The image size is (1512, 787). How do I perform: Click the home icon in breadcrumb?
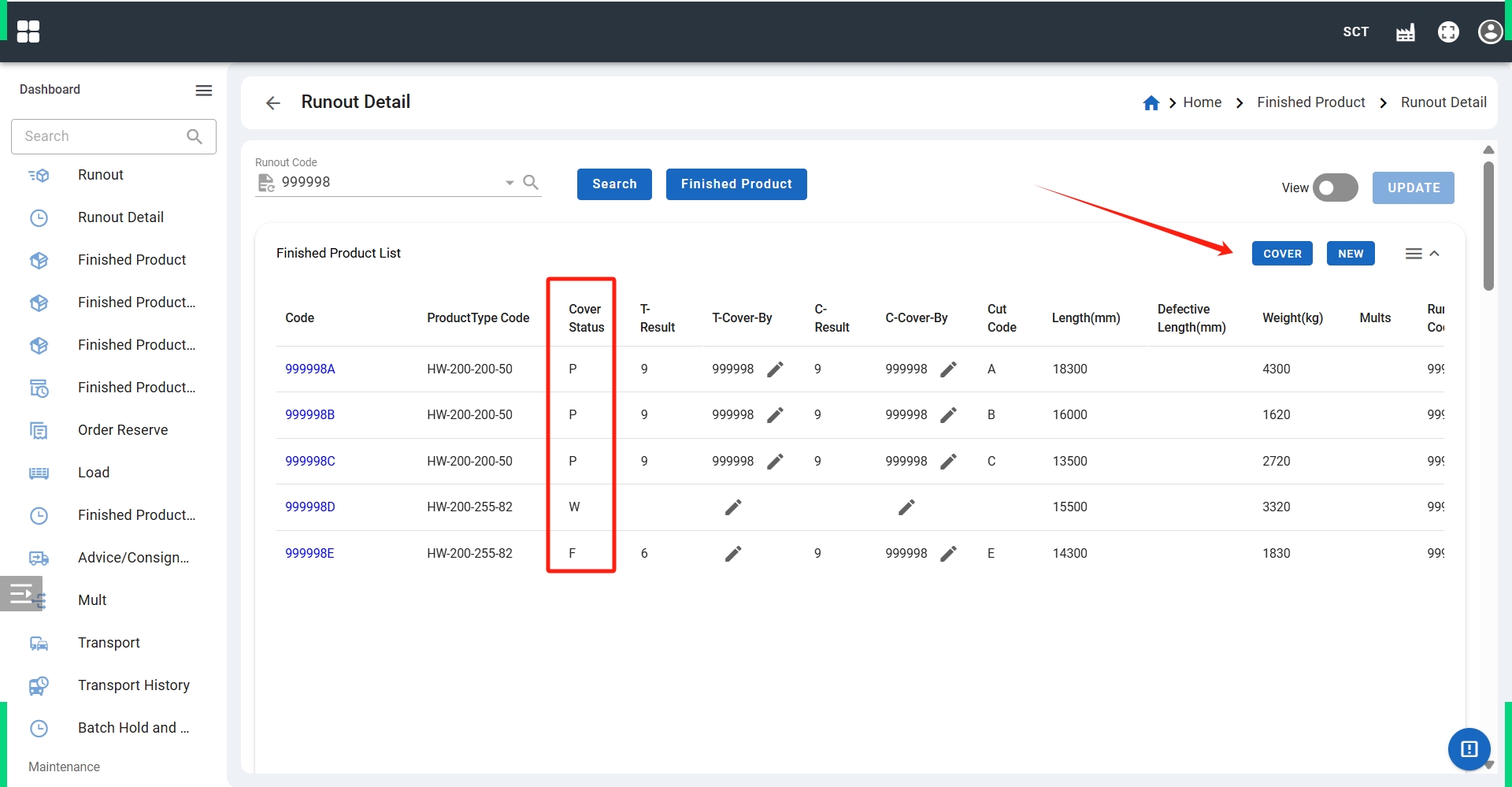pyautogui.click(x=1151, y=103)
